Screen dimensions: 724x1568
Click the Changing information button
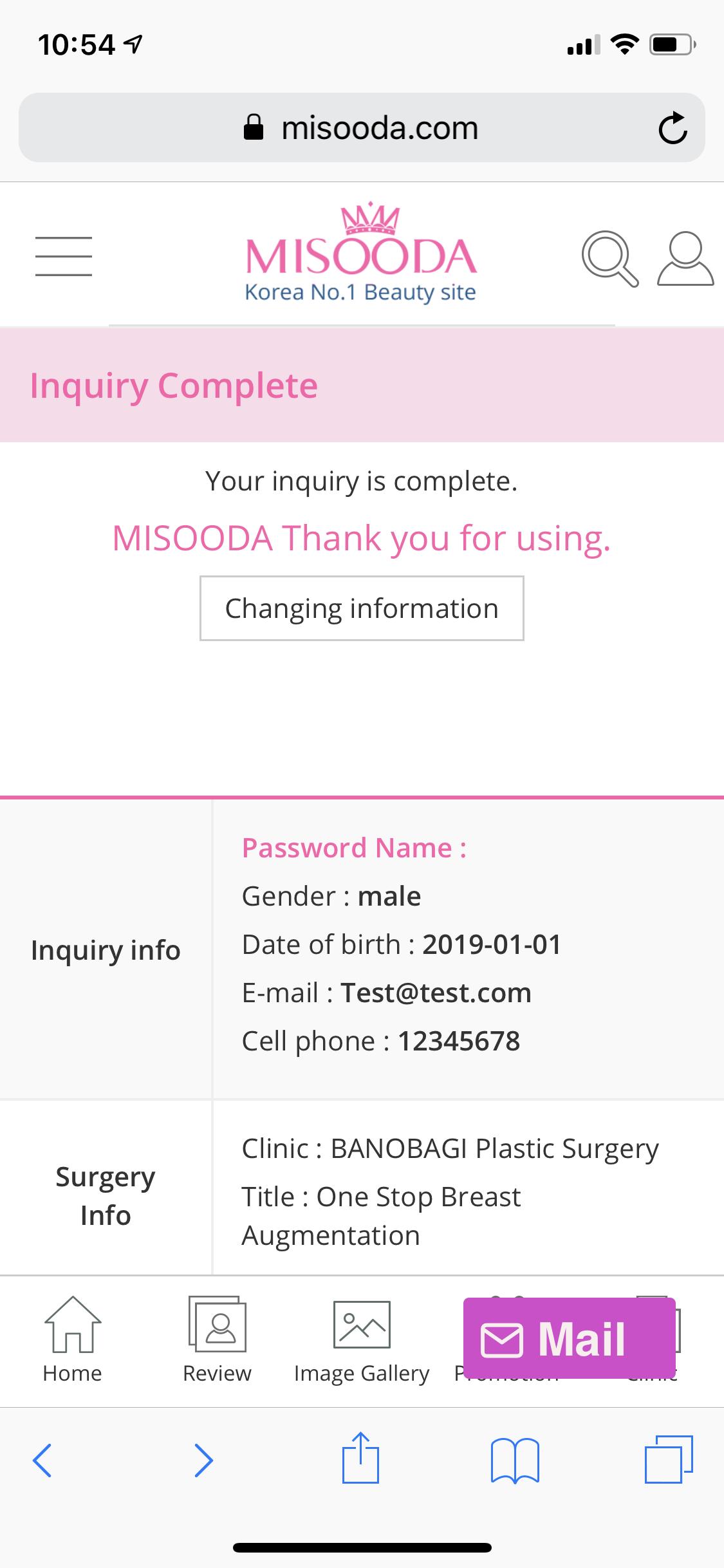coord(362,608)
